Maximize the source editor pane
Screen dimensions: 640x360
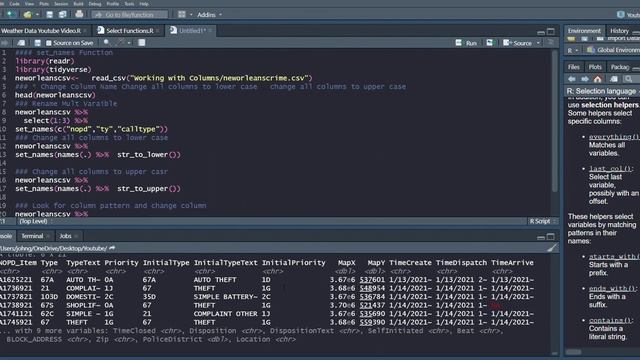tap(551, 31)
